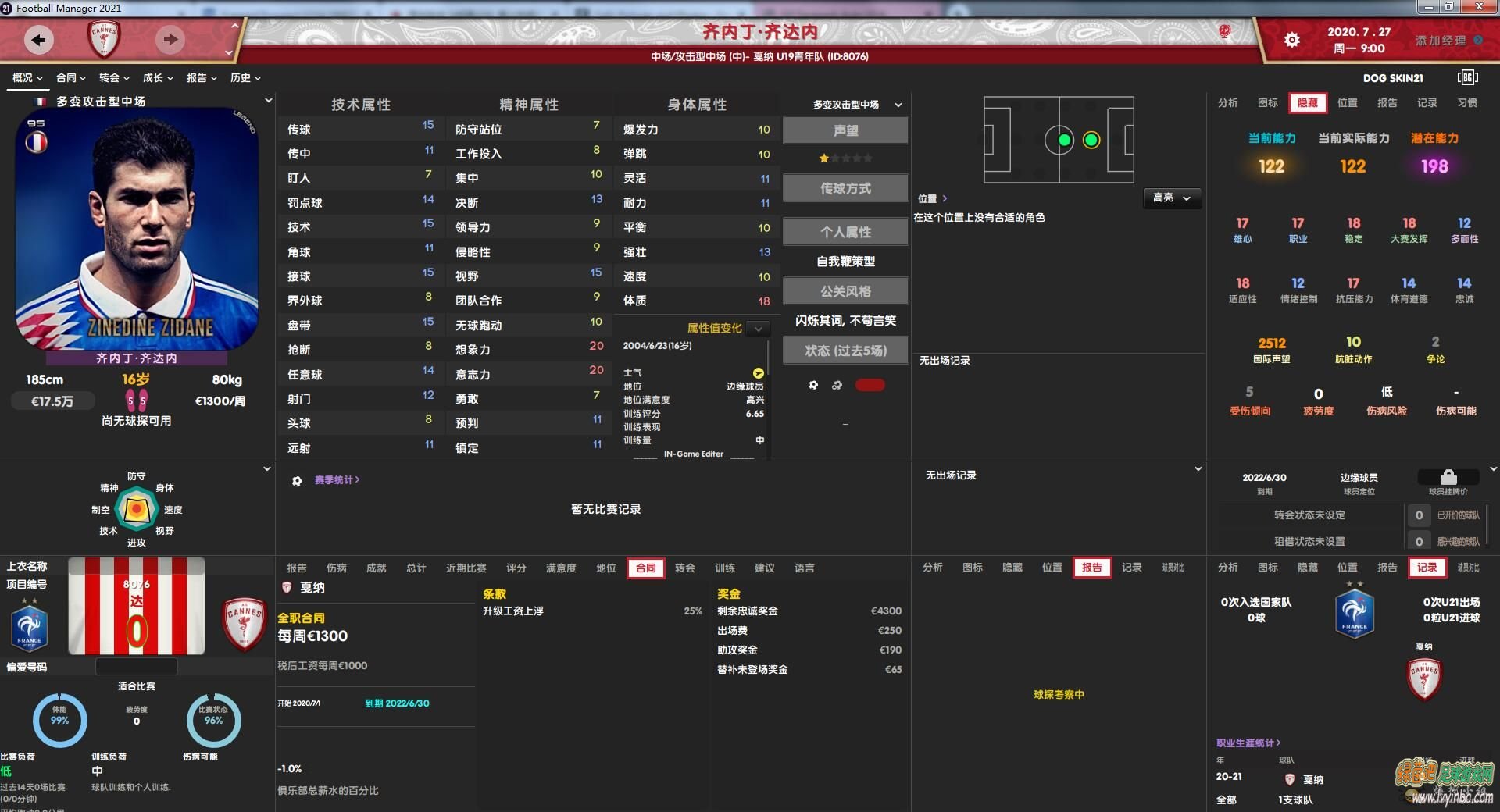Click the yellow morale indicator icon
The height and width of the screenshot is (812, 1500).
[x=758, y=373]
